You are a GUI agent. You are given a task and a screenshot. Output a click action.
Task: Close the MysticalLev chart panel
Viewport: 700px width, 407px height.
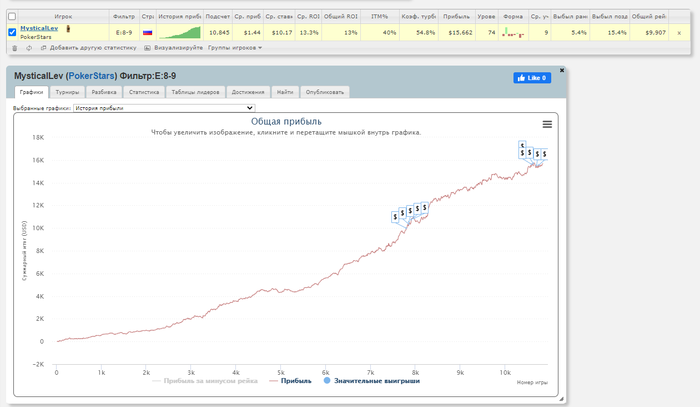coord(562,70)
